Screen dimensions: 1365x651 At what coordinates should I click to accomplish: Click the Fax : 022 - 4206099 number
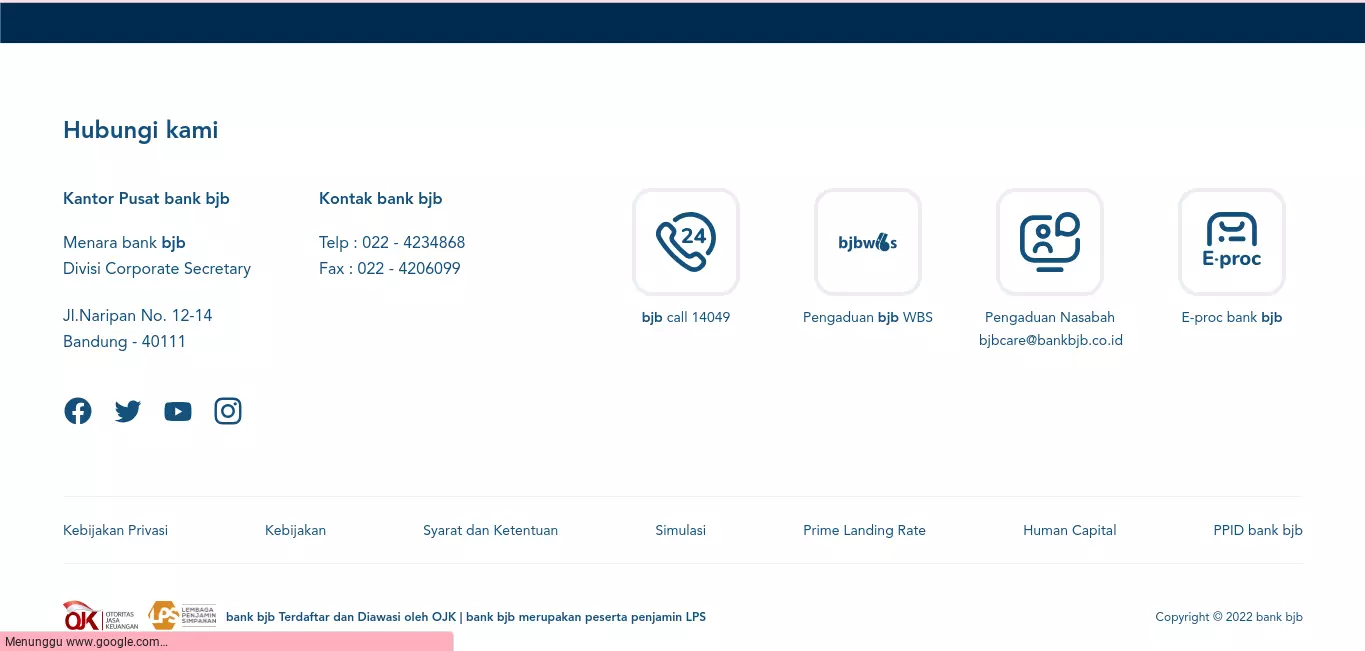click(390, 268)
